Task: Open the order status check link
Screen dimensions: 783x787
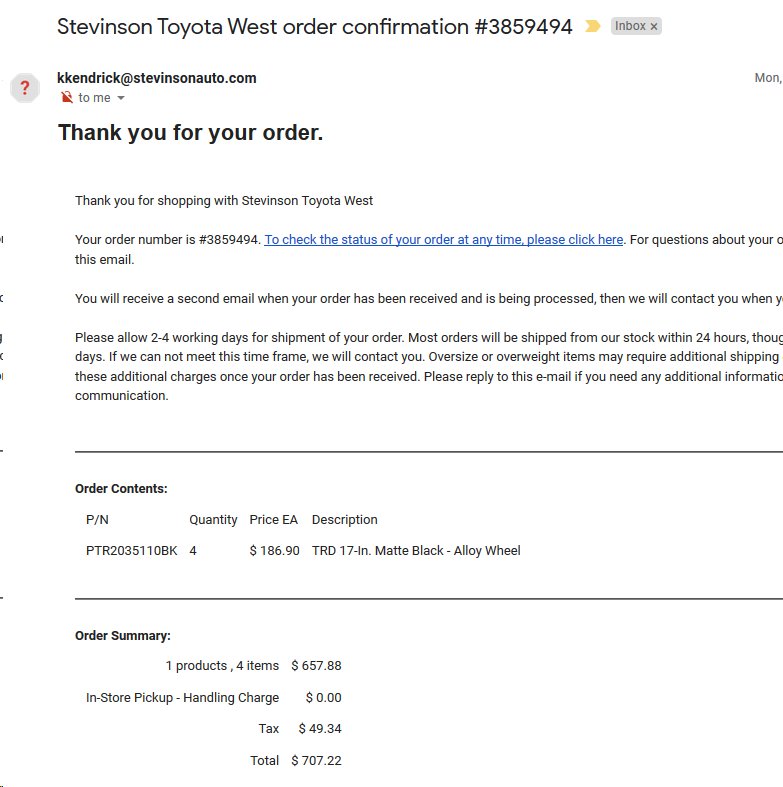Action: [x=444, y=239]
